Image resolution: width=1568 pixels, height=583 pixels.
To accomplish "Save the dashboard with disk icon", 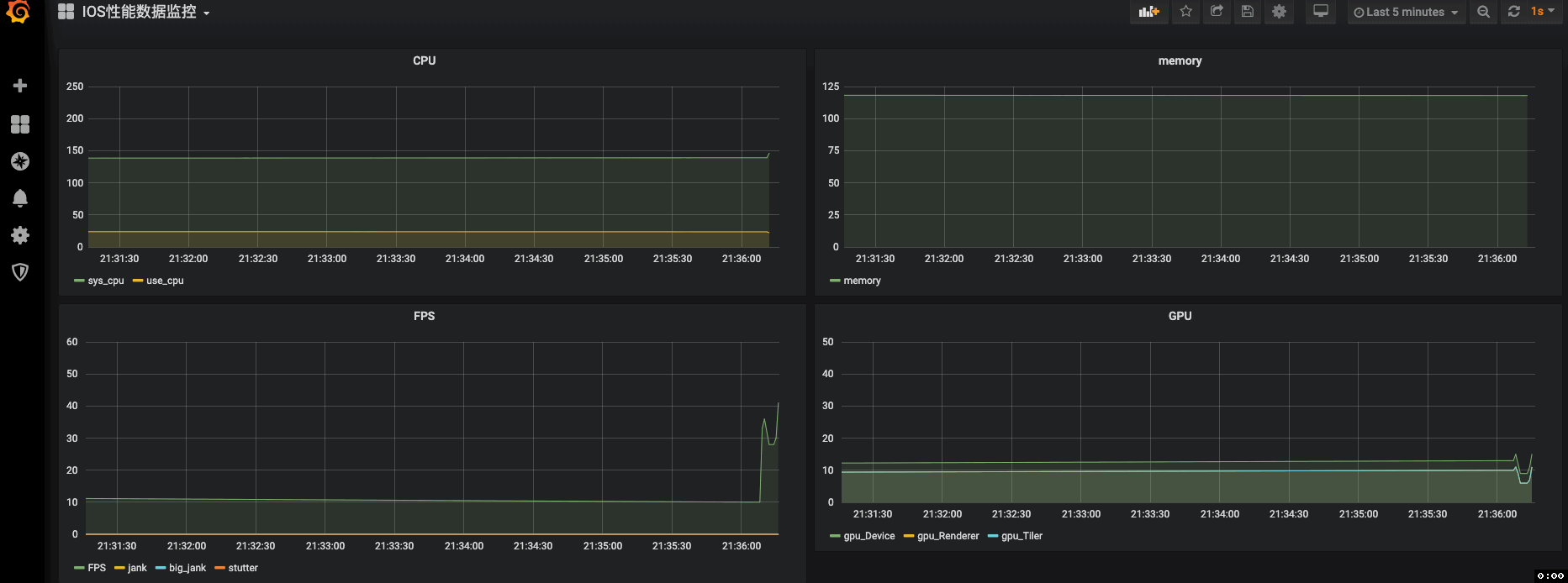I will [1248, 12].
